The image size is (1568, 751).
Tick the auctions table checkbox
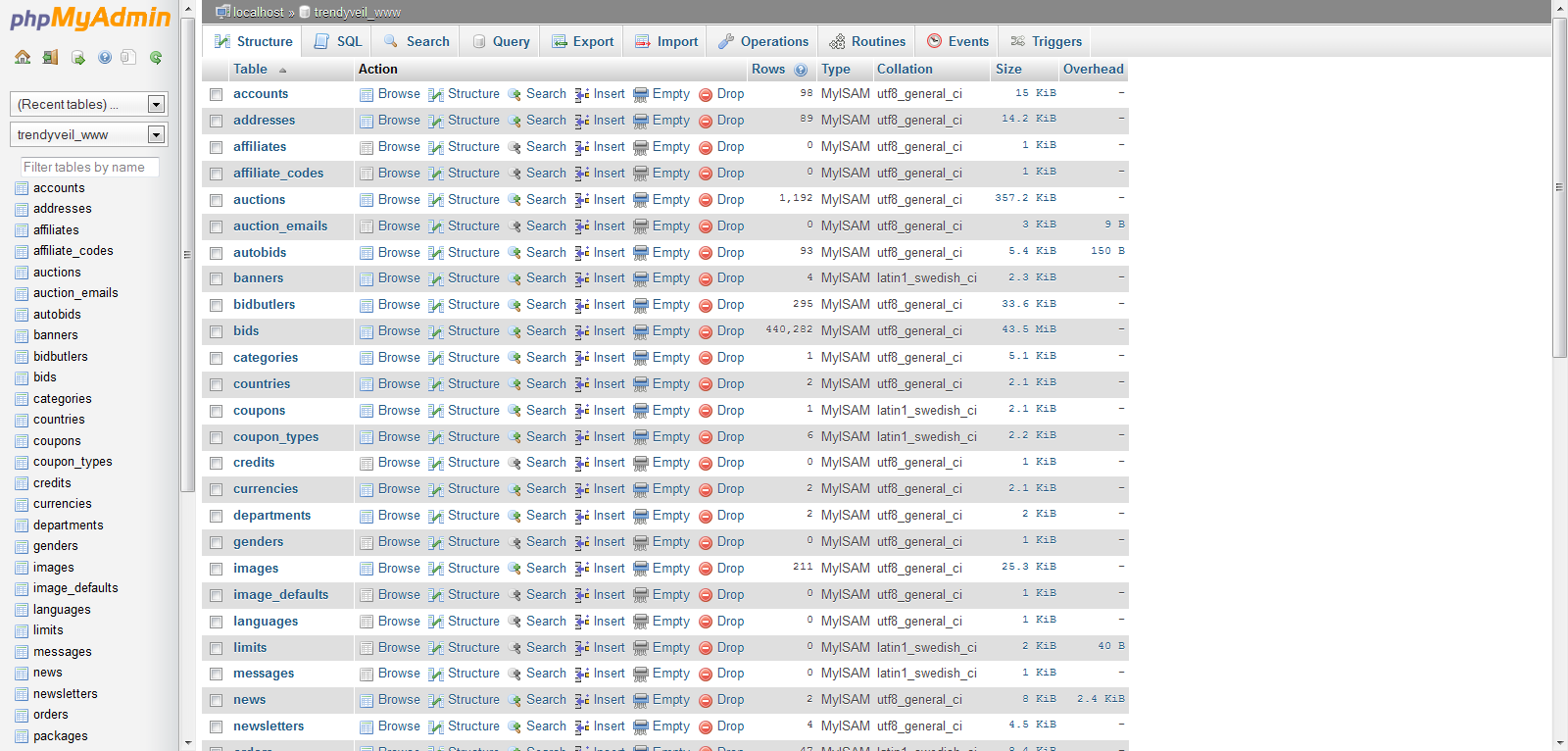pos(216,200)
